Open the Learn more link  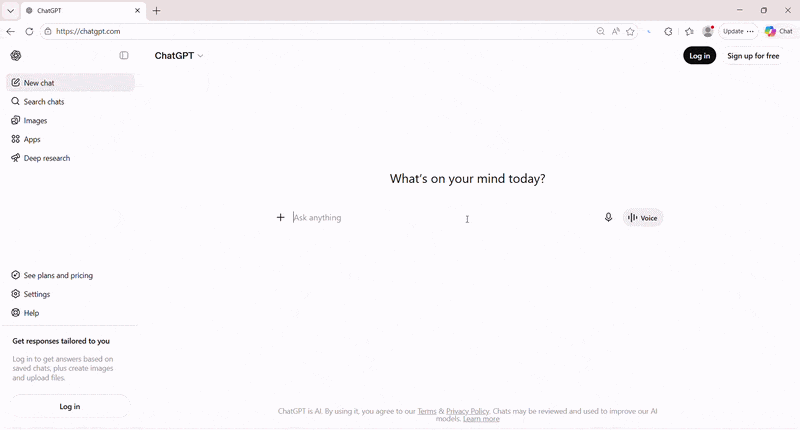[481, 419]
